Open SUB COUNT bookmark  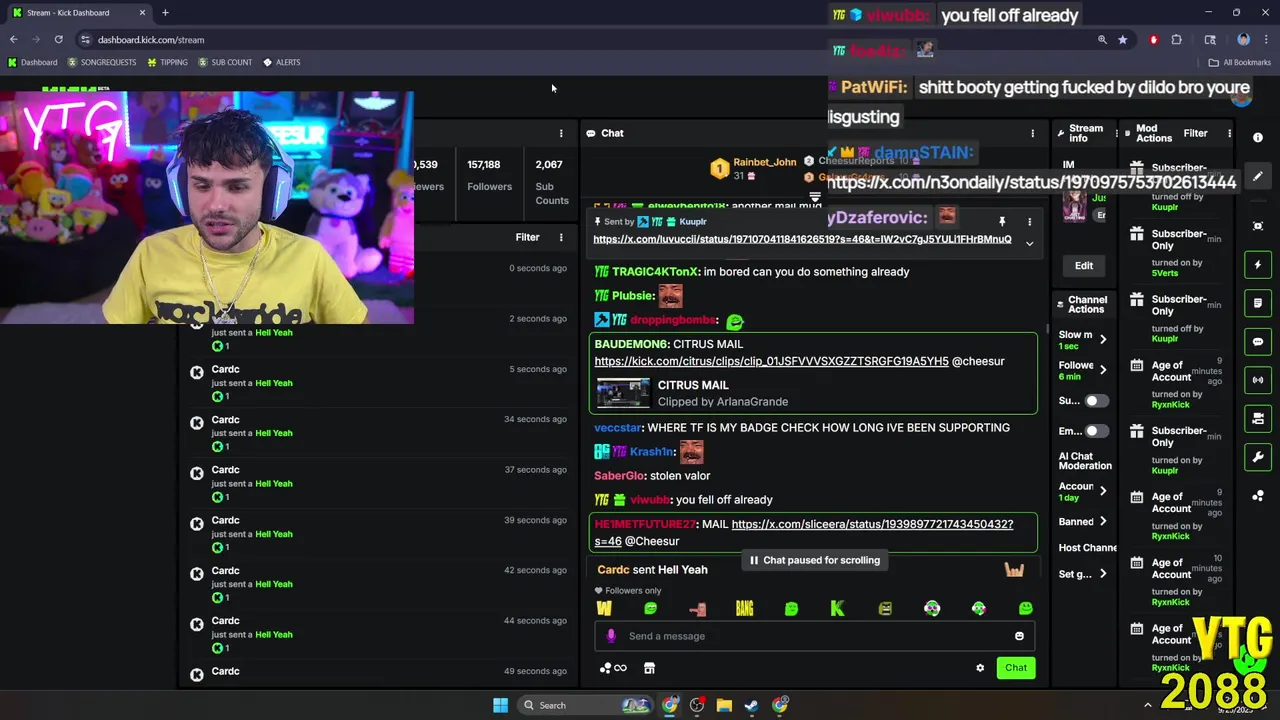pos(225,62)
